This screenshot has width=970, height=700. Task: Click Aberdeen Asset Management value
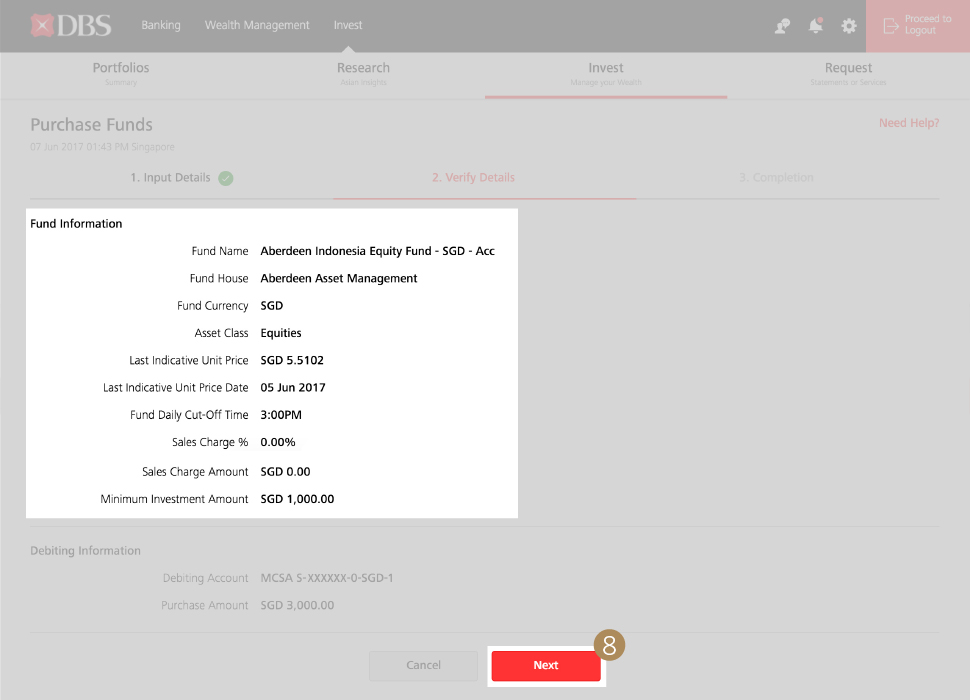pos(338,278)
